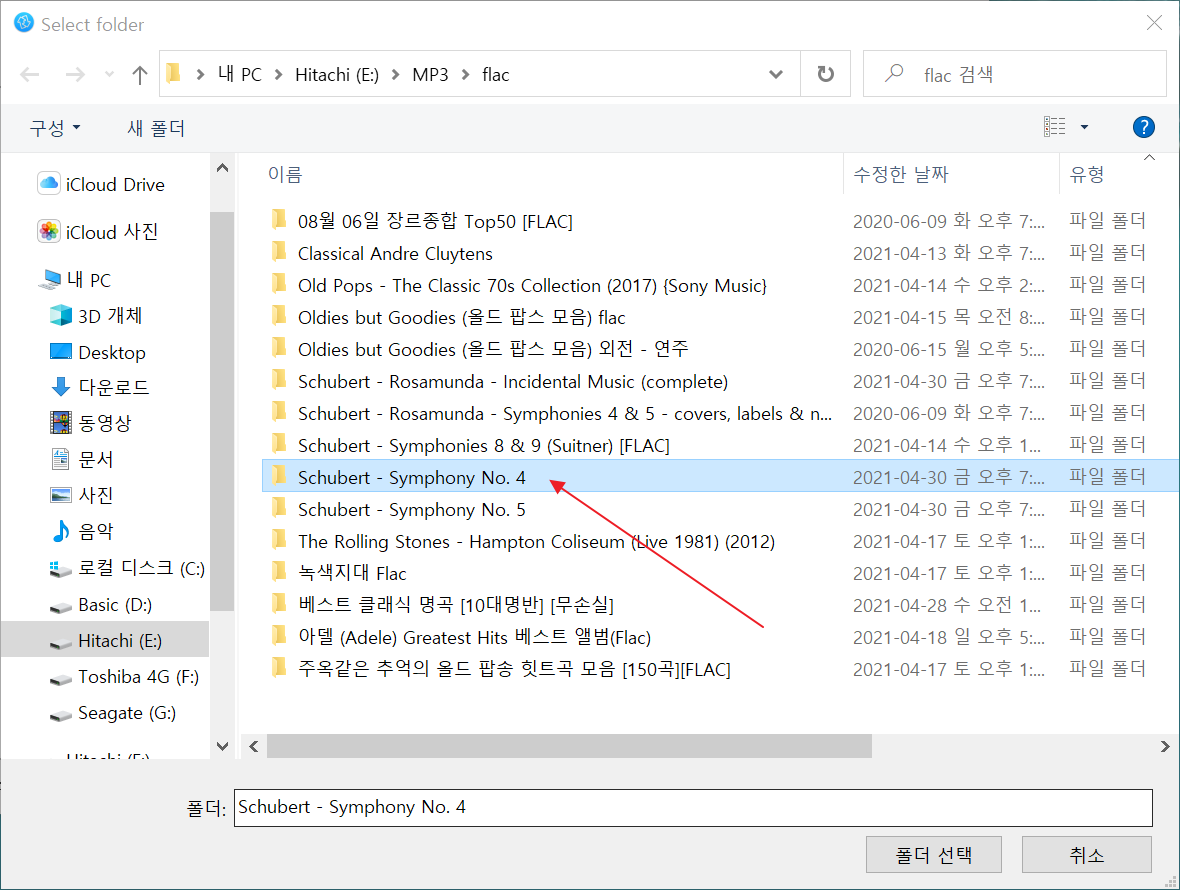The width and height of the screenshot is (1180, 890).
Task: Close the Select folder dialog
Action: coord(1154,23)
